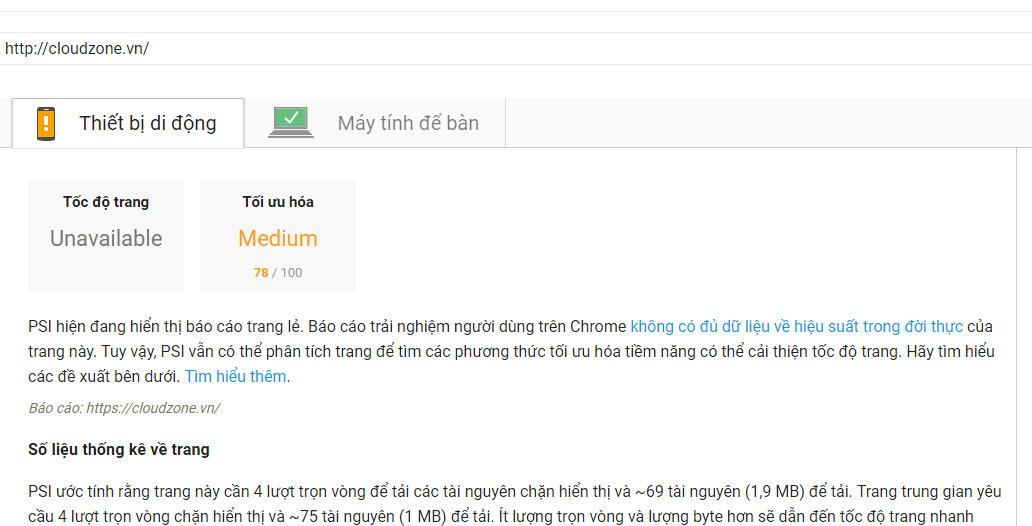Image resolution: width=1032 pixels, height=526 pixels.
Task: Select the orange 'Medium' optimization rating
Action: pos(278,239)
